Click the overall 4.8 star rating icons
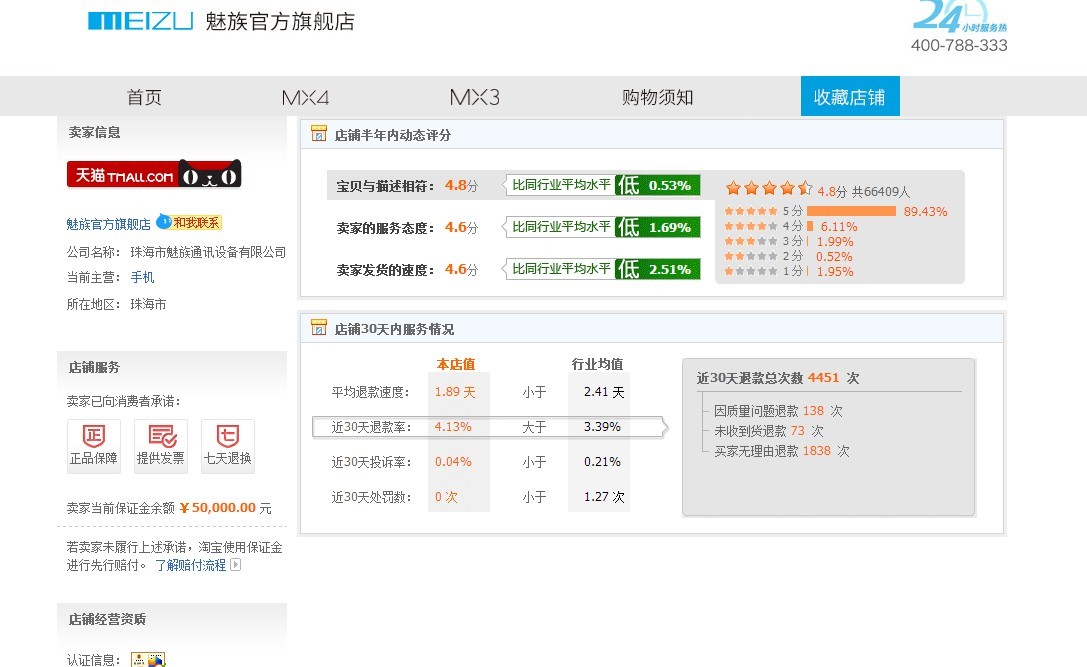The width and height of the screenshot is (1087, 667). click(x=769, y=188)
